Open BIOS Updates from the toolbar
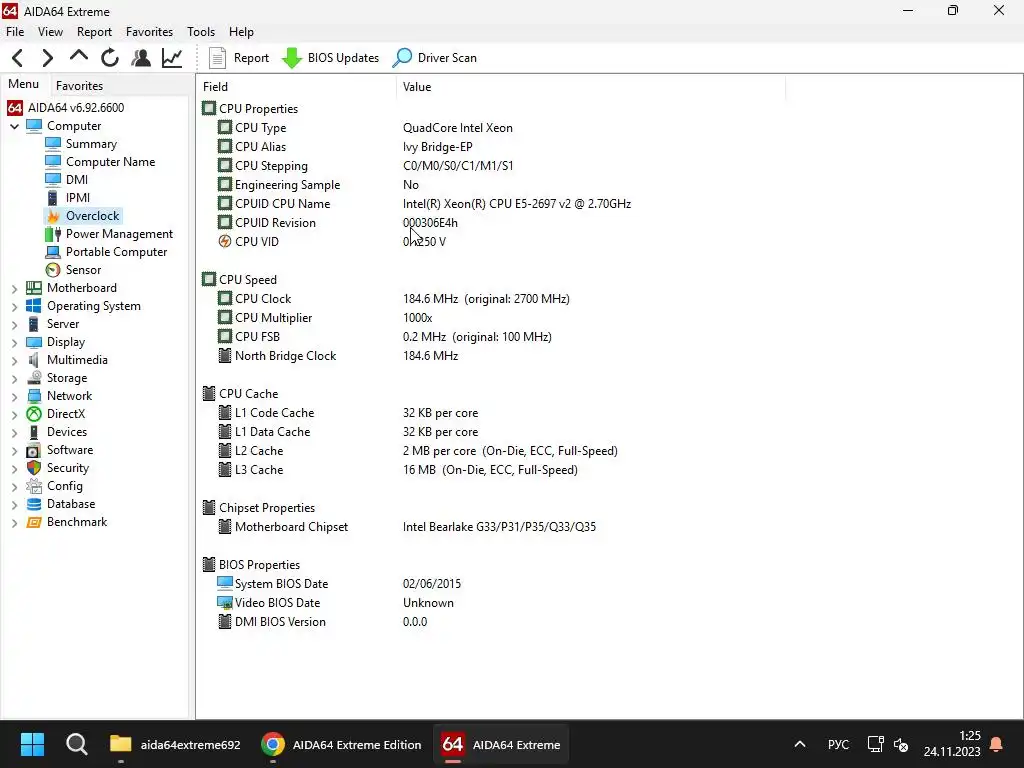 [330, 58]
